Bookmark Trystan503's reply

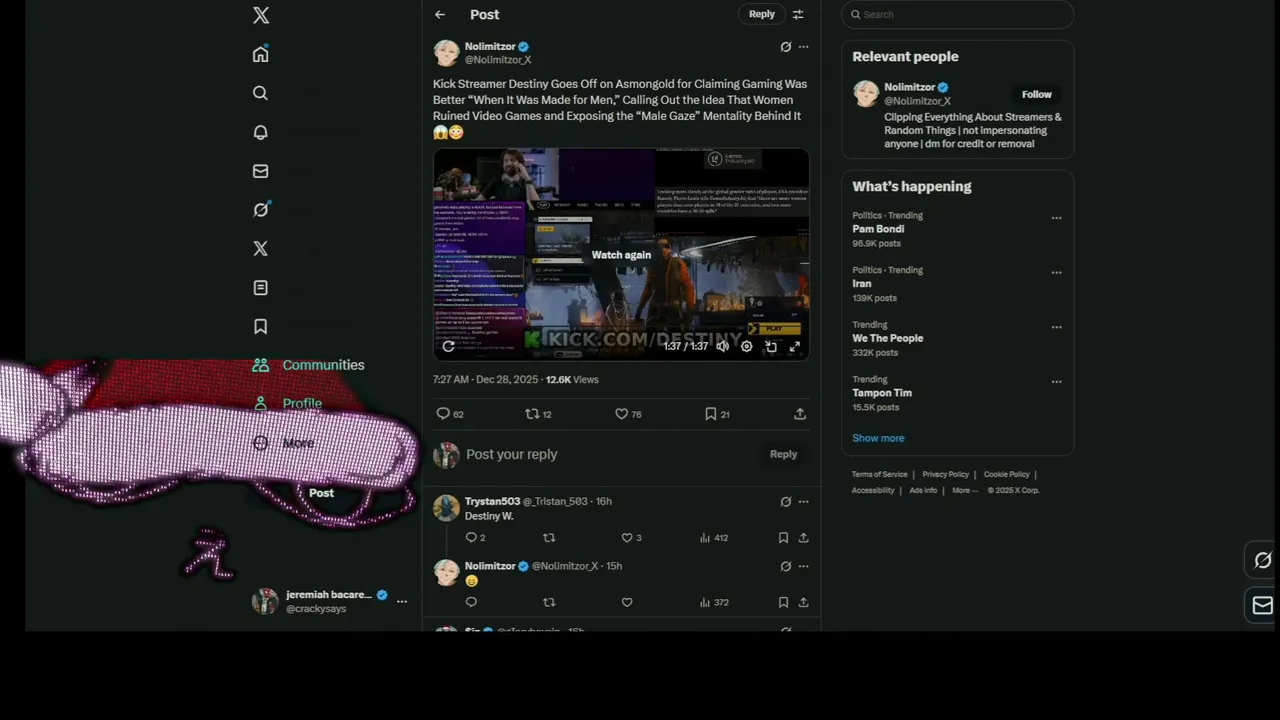coord(783,538)
